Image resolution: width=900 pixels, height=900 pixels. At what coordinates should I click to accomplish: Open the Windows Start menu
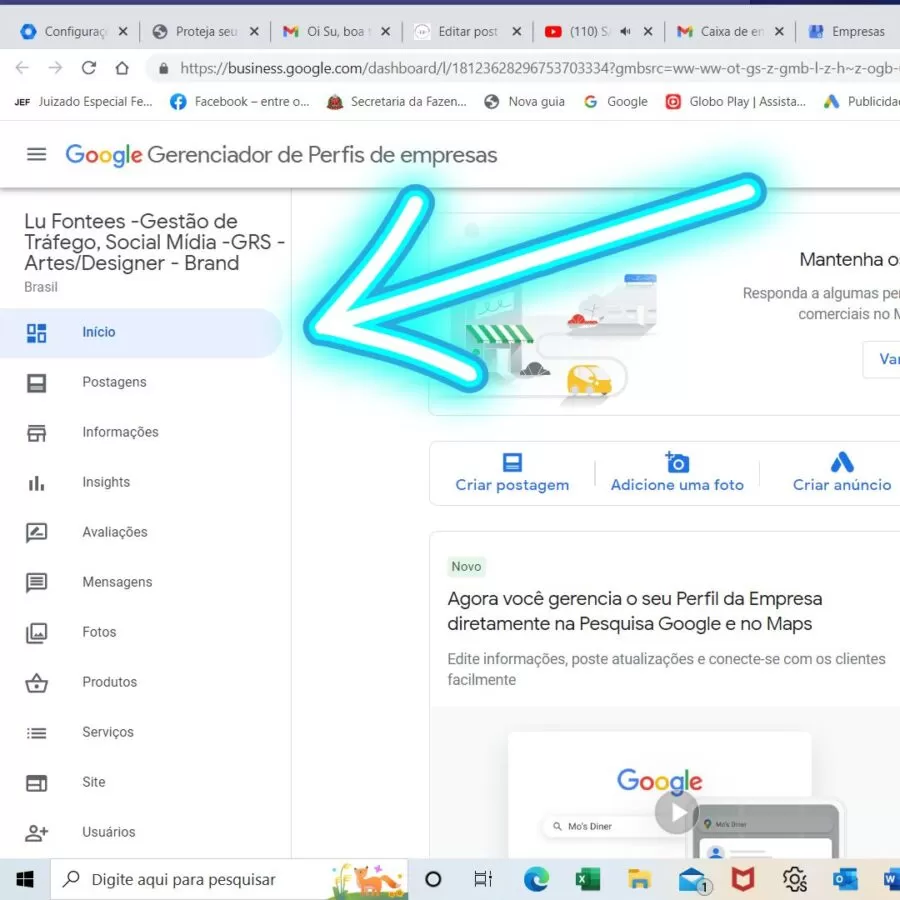point(25,879)
